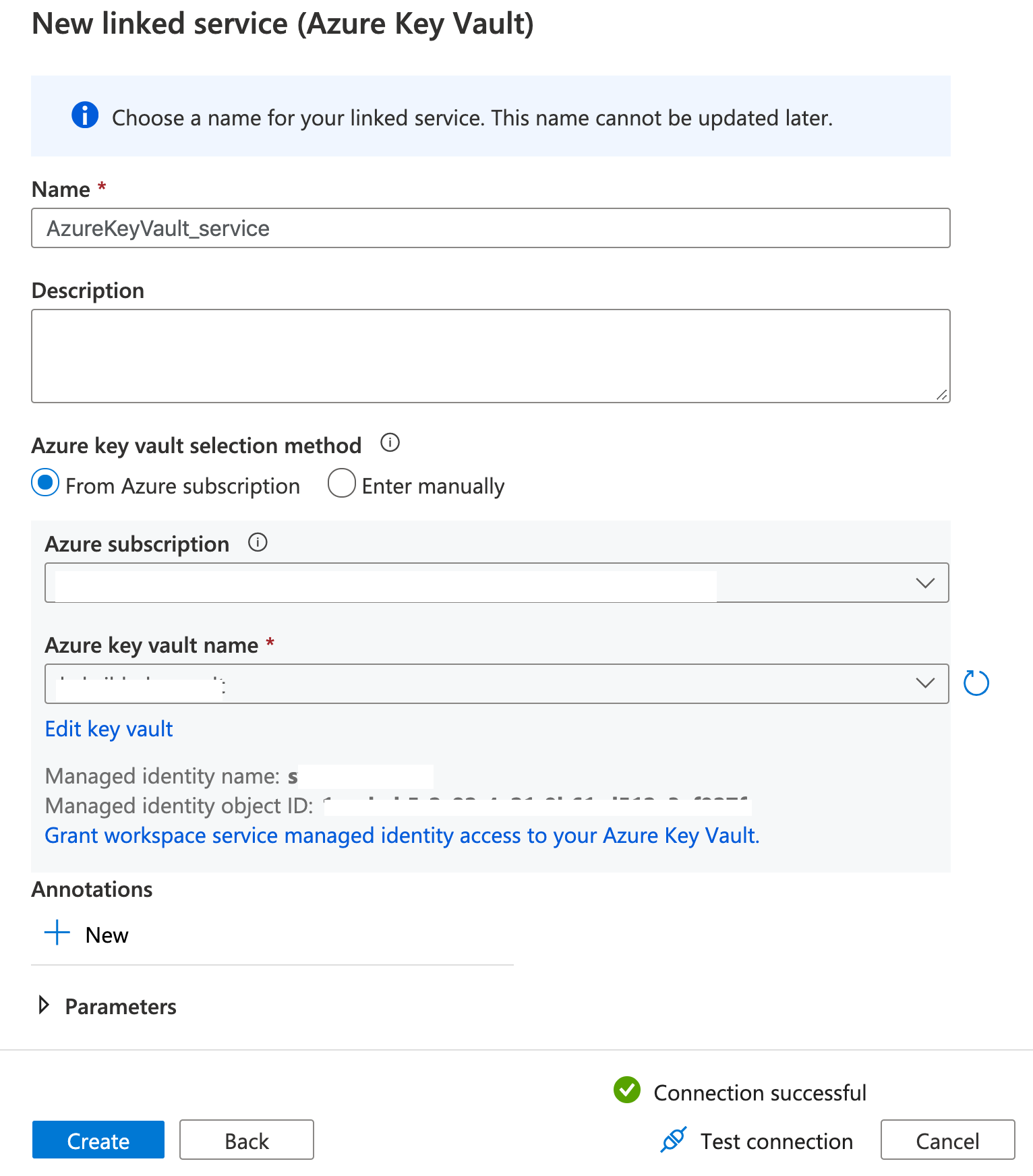Click the Back button
The height and width of the screenshot is (1176, 1033).
[x=246, y=1140]
